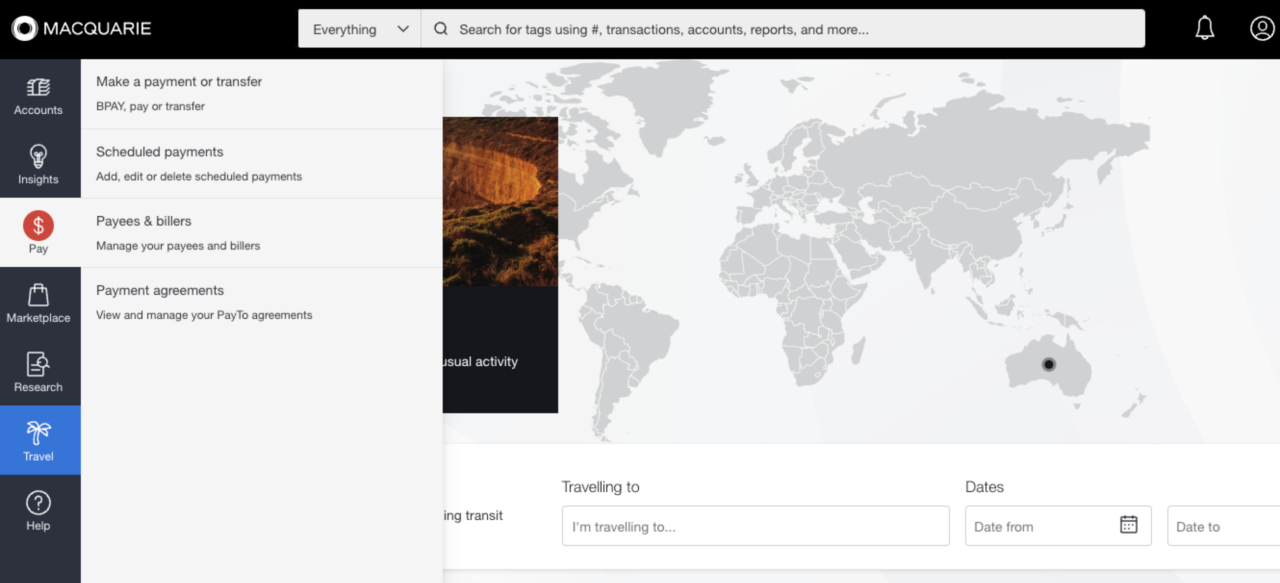Click the Australia location marker on map

coord(1048,364)
